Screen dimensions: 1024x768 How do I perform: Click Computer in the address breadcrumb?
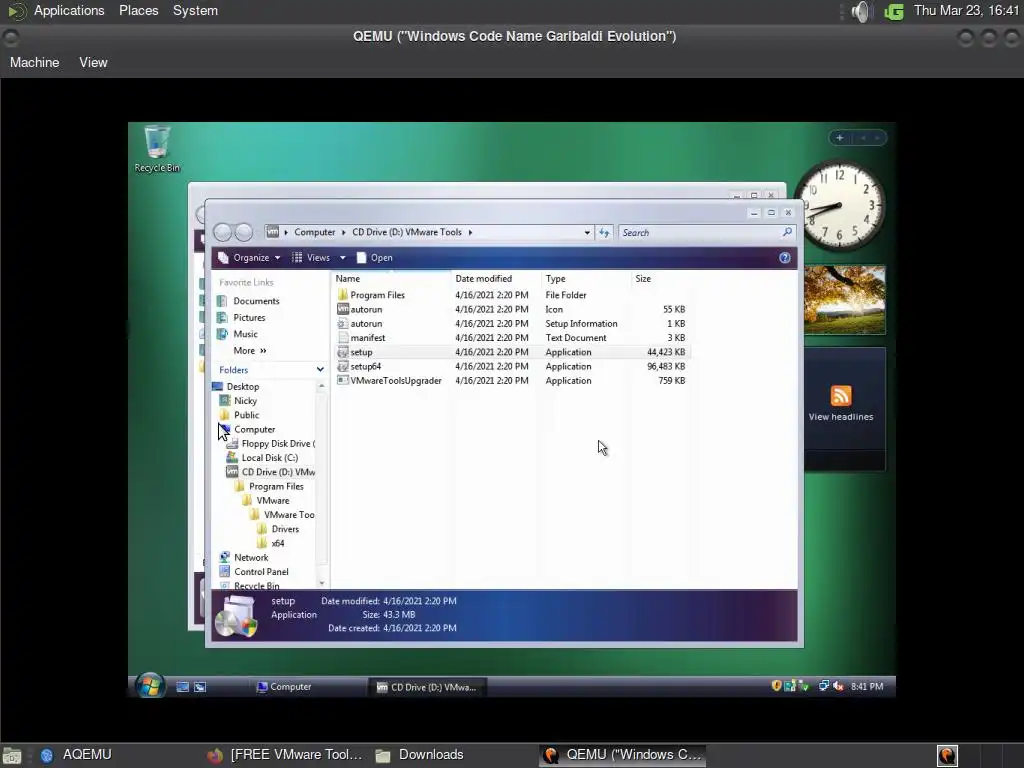314,232
